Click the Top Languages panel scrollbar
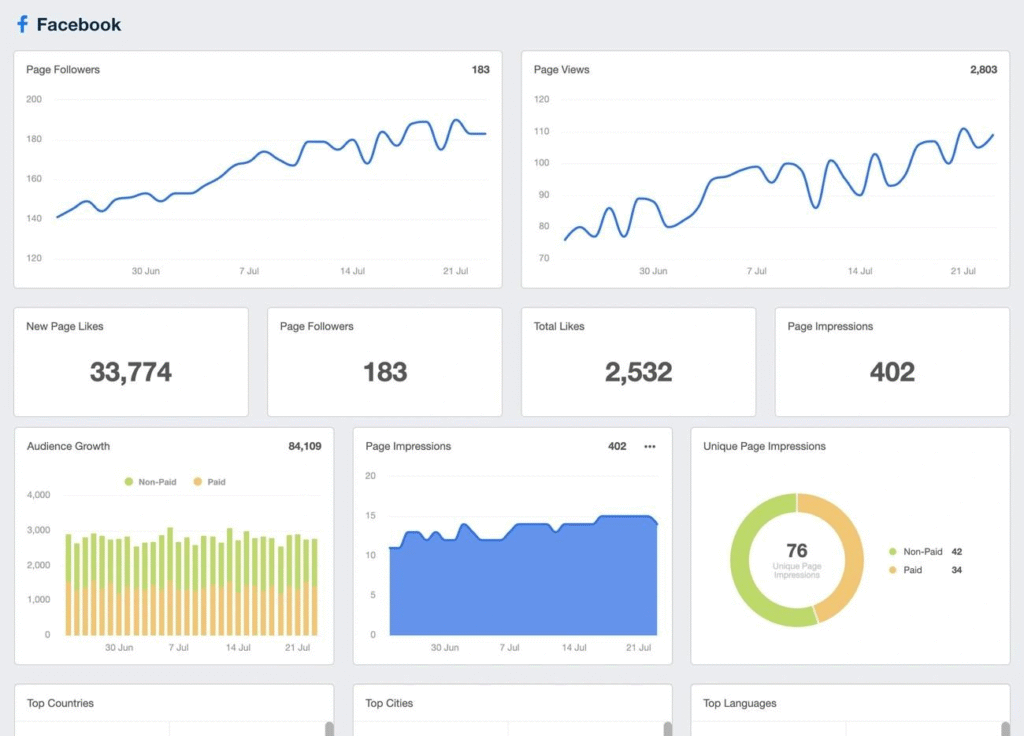Viewport: 1024px width, 736px height. (x=1006, y=728)
